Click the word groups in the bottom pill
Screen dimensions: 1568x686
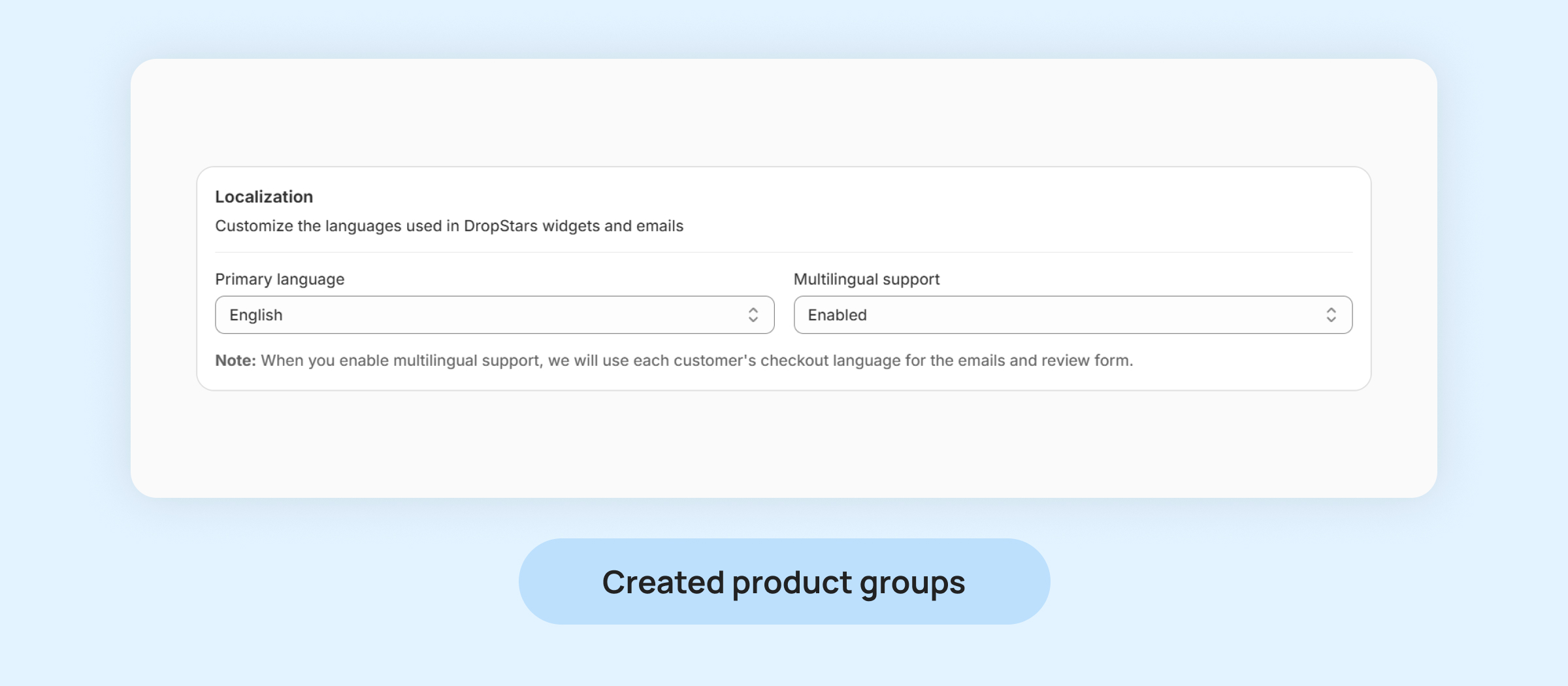[912, 581]
